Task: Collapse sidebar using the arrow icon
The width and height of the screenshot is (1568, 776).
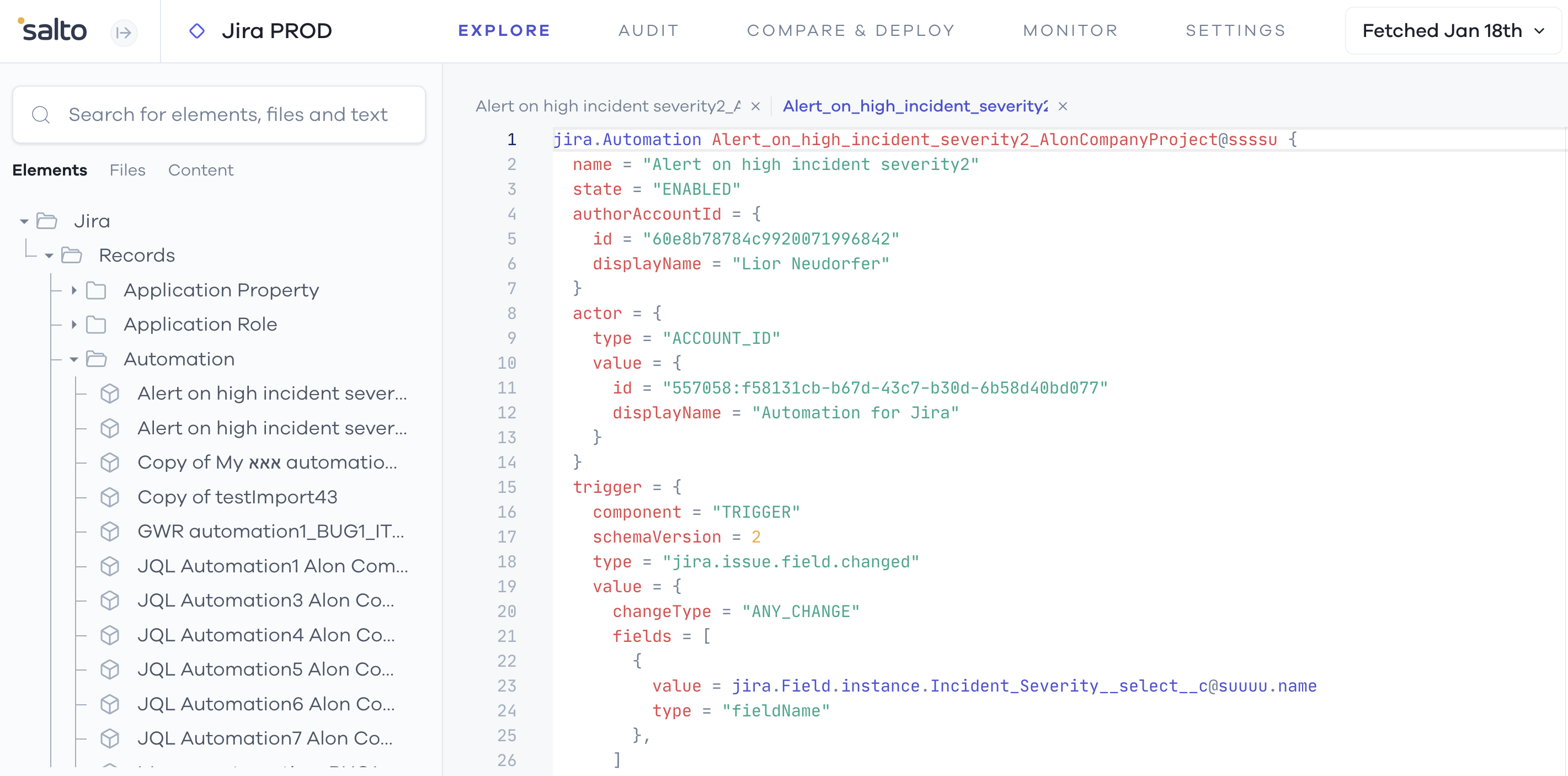Action: pos(124,32)
